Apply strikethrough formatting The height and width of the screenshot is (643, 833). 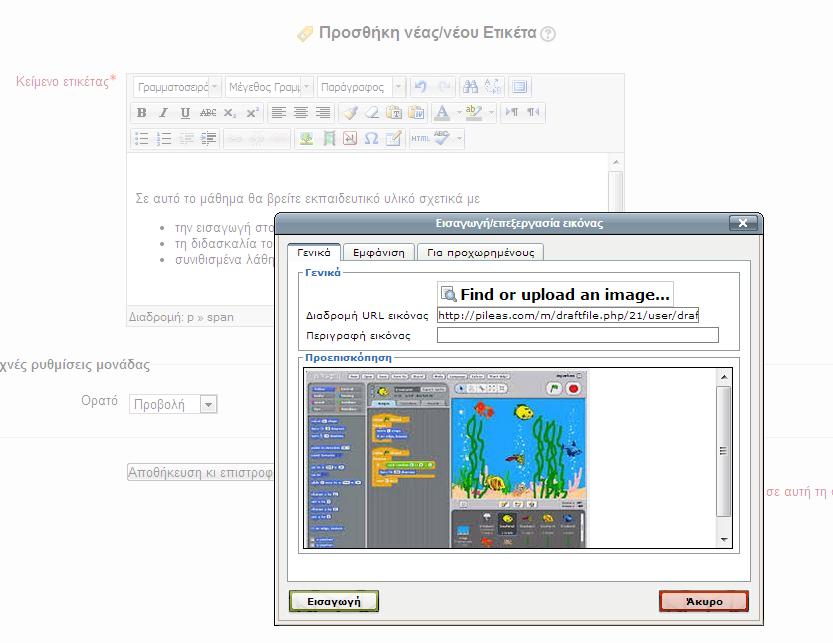208,113
